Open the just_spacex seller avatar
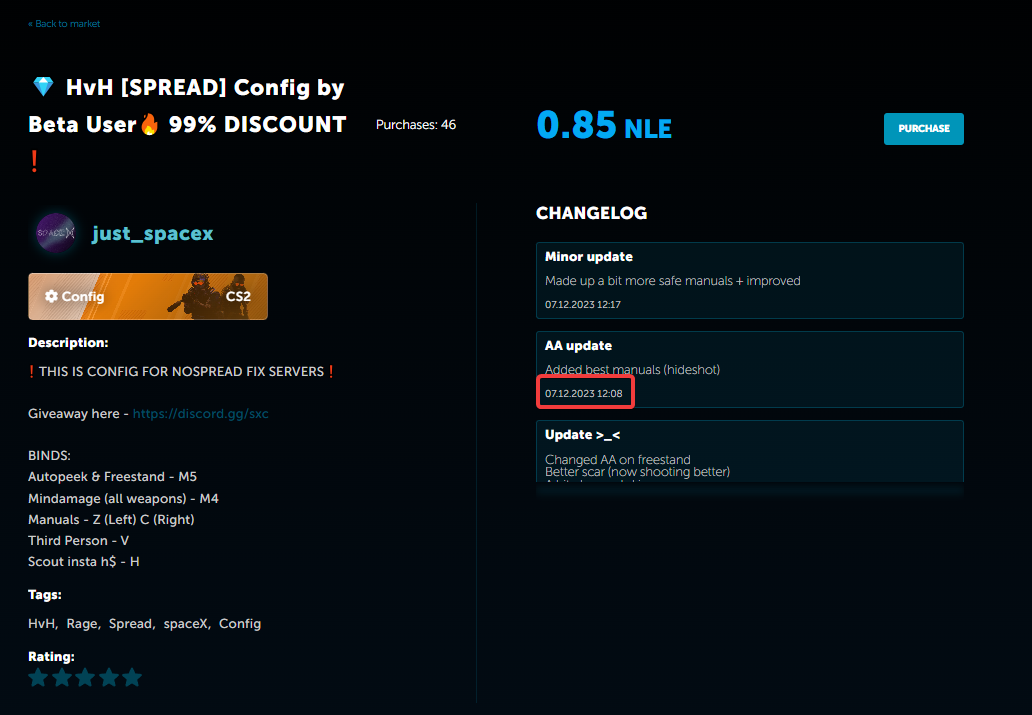The image size is (1032, 715). pyautogui.click(x=55, y=234)
